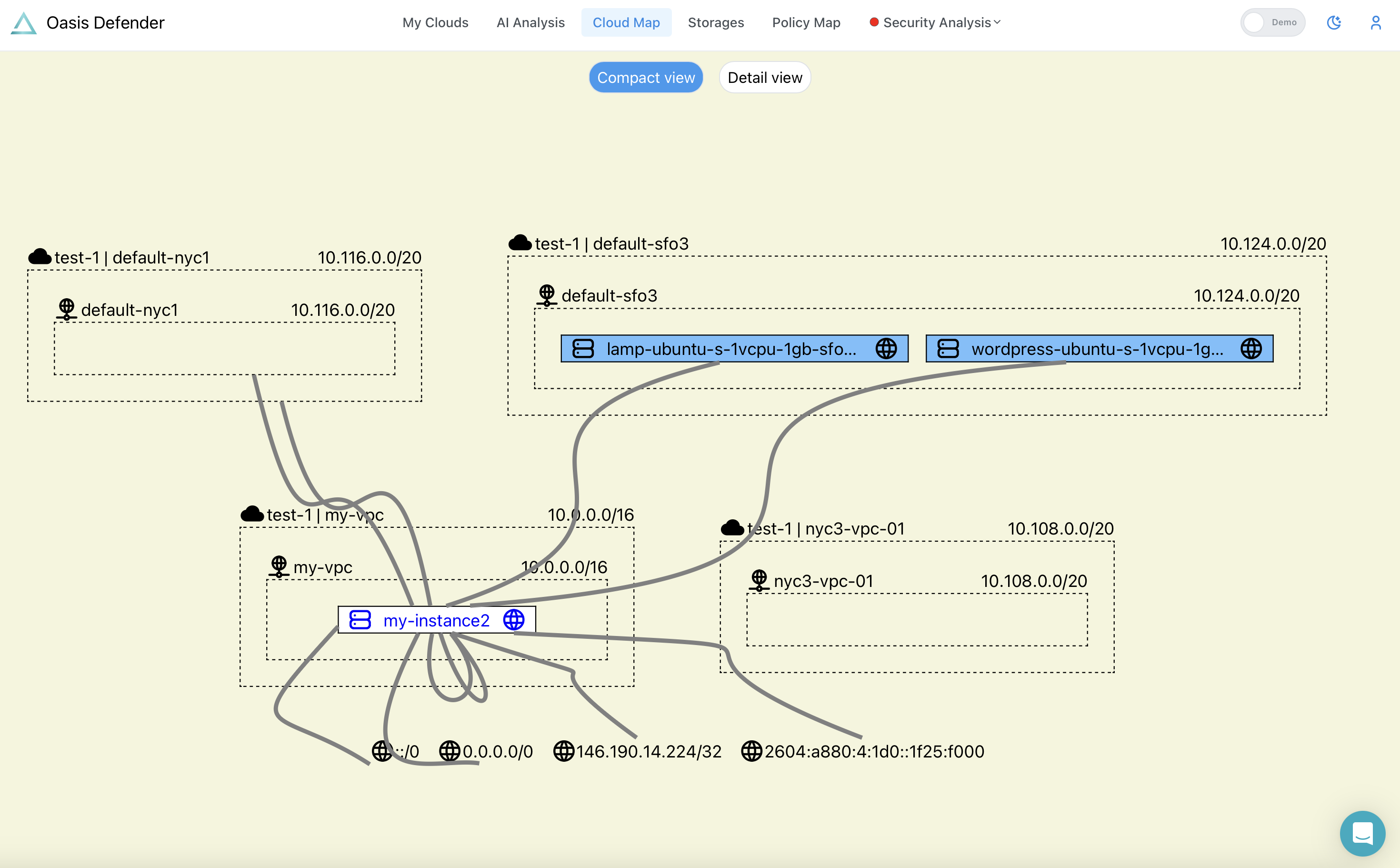Click the default-sfo3 subnet name
Screen dimensions: 1400x868
610,296
